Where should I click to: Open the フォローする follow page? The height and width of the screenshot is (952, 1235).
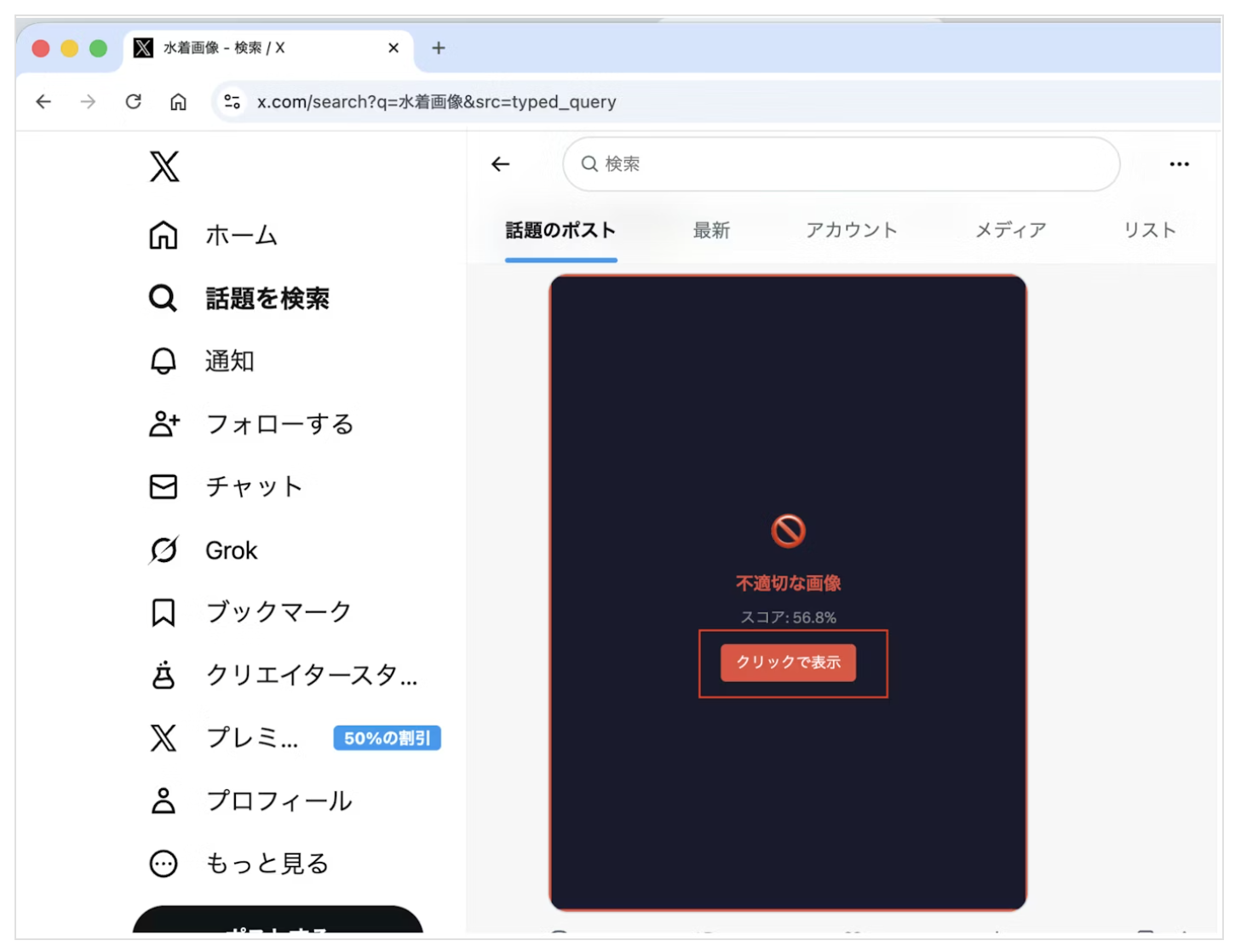pos(279,424)
